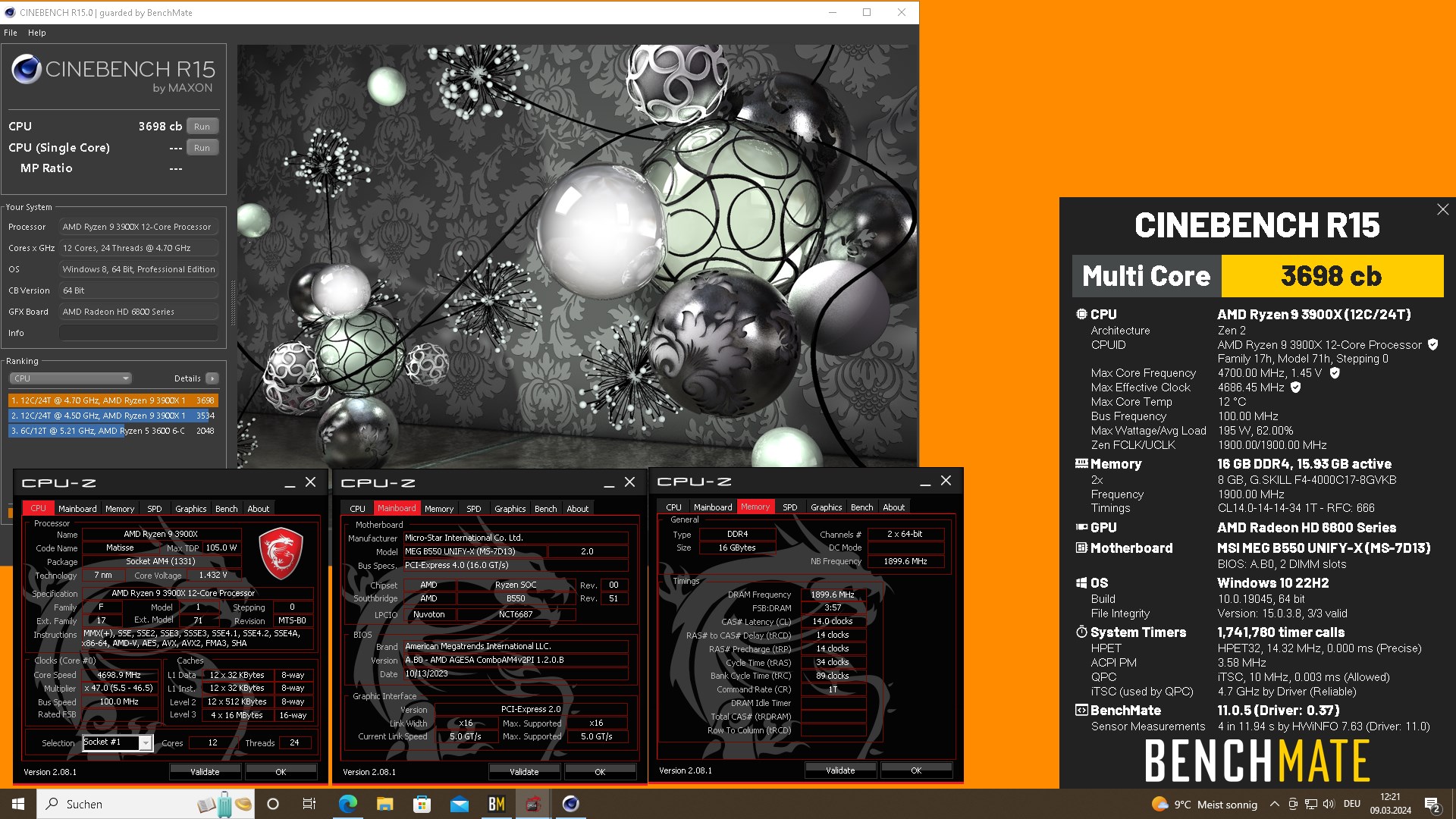This screenshot has height=819, width=1456.
Task: Click the OS Windows icon in BenchMate
Action: pos(1081,582)
